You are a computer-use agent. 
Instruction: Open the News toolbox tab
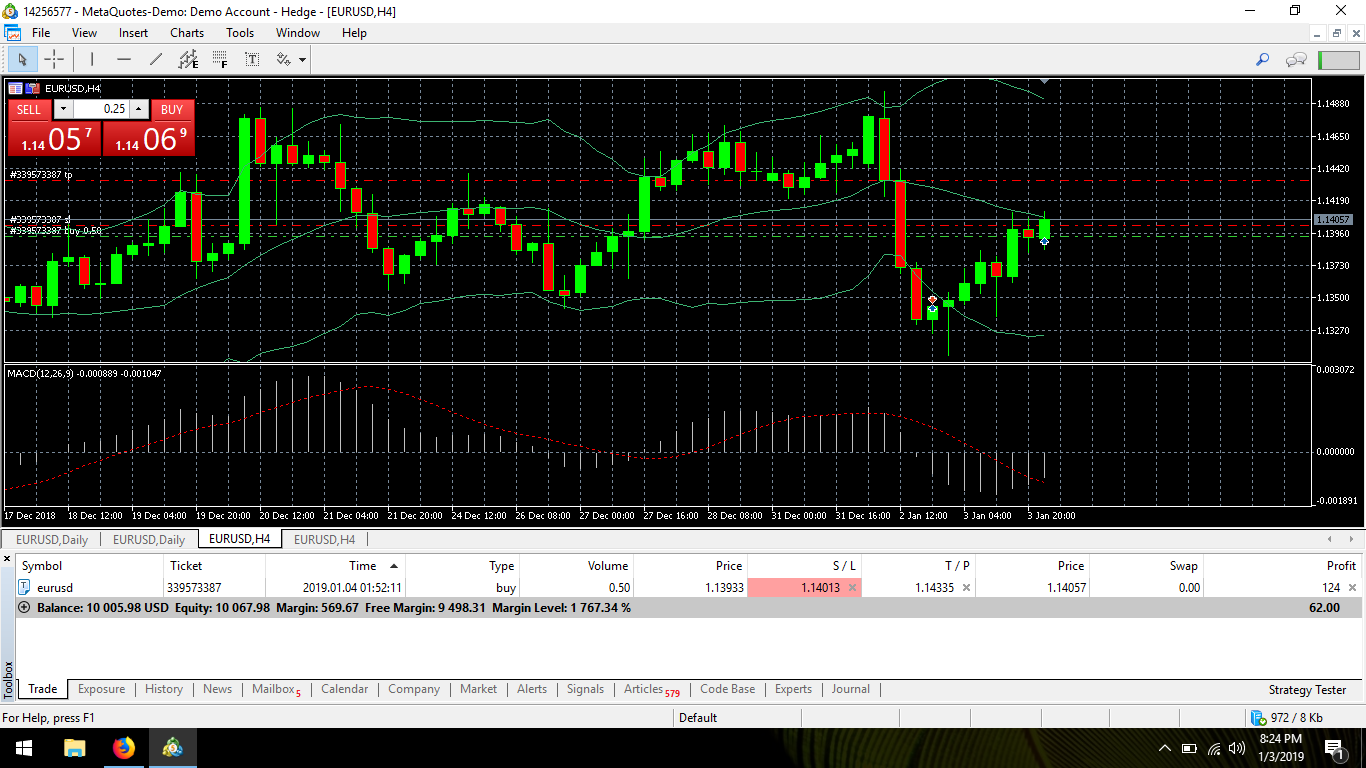[x=217, y=689]
